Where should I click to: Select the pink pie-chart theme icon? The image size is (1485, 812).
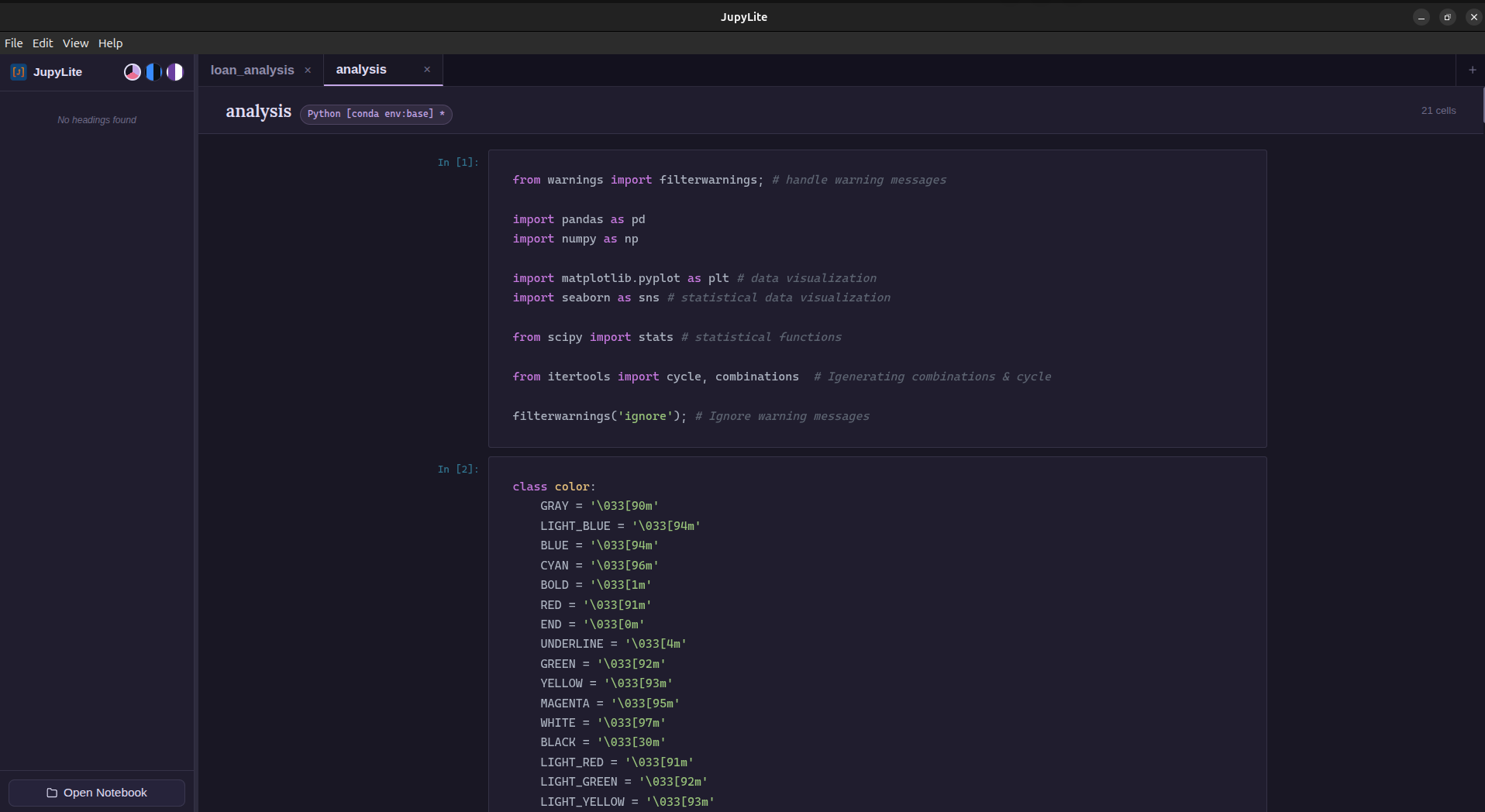(x=132, y=71)
